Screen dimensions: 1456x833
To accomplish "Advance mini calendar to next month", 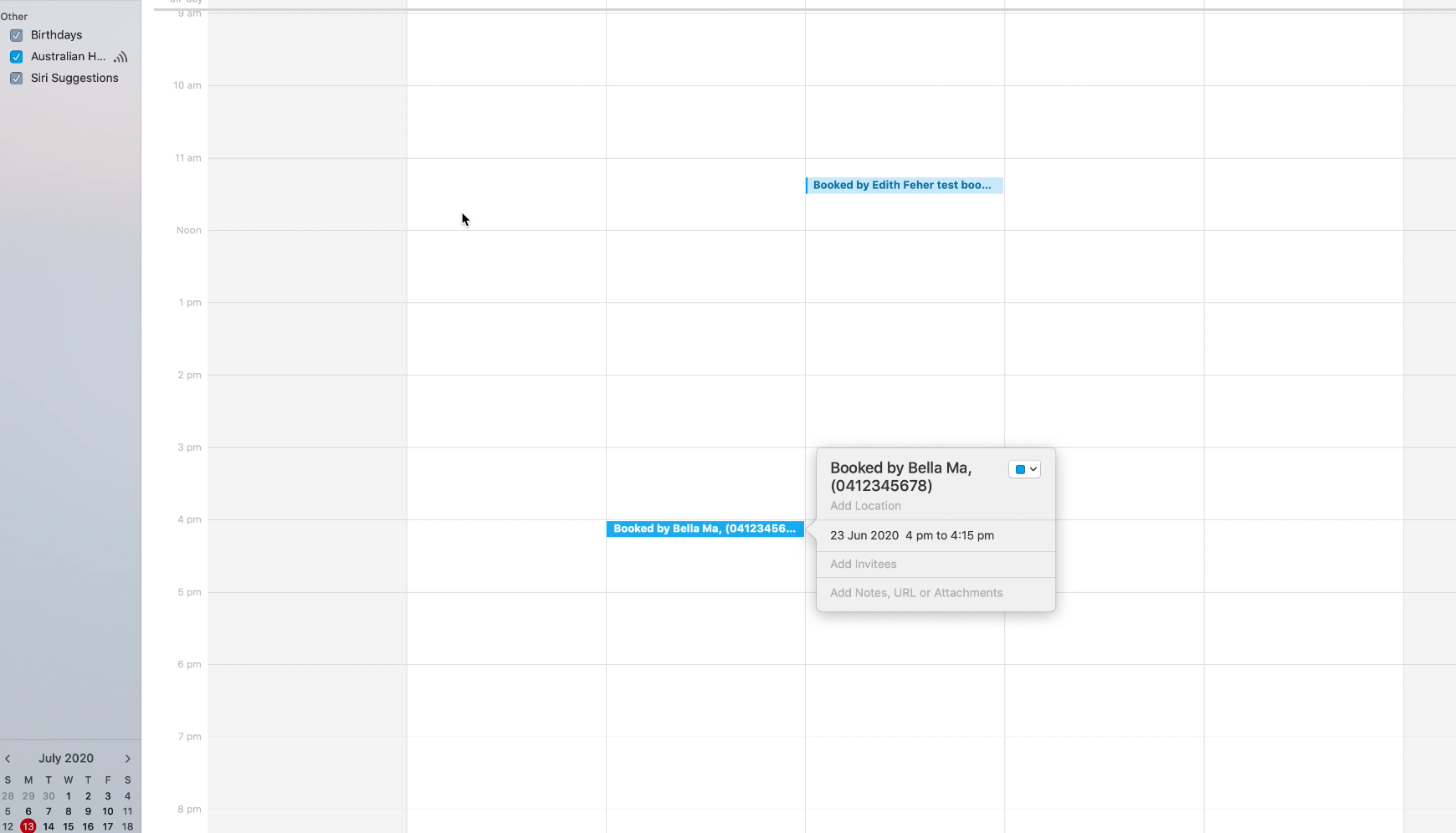I will tap(127, 759).
